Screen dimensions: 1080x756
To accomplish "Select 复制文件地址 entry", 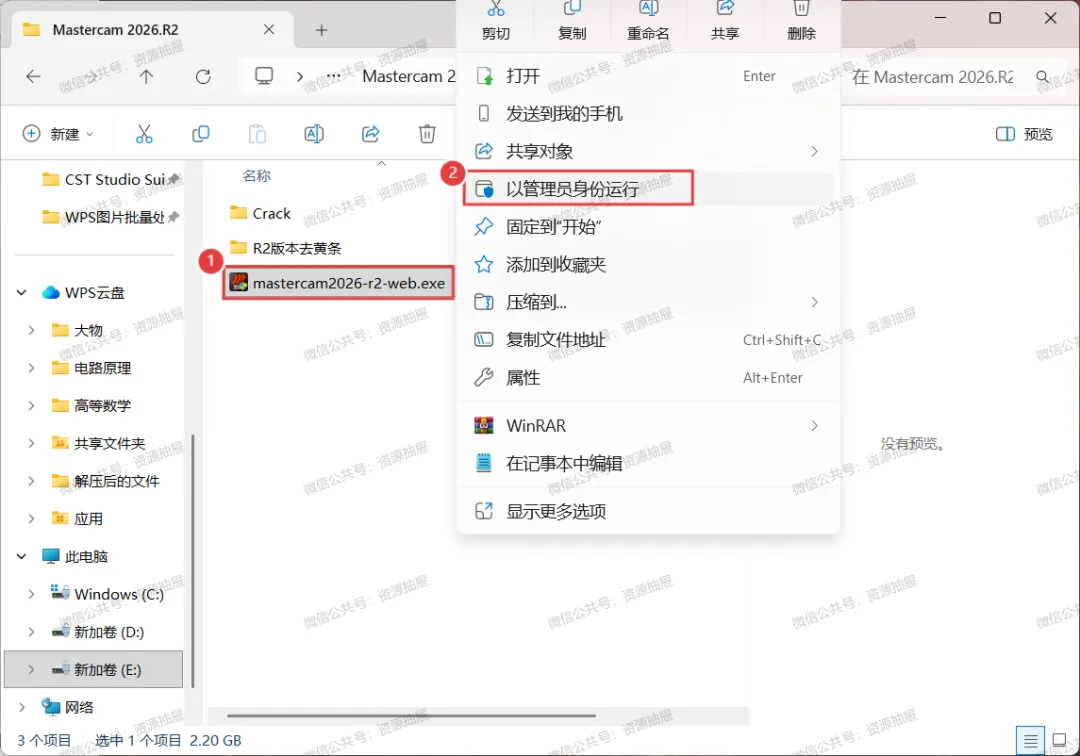I will pos(648,340).
